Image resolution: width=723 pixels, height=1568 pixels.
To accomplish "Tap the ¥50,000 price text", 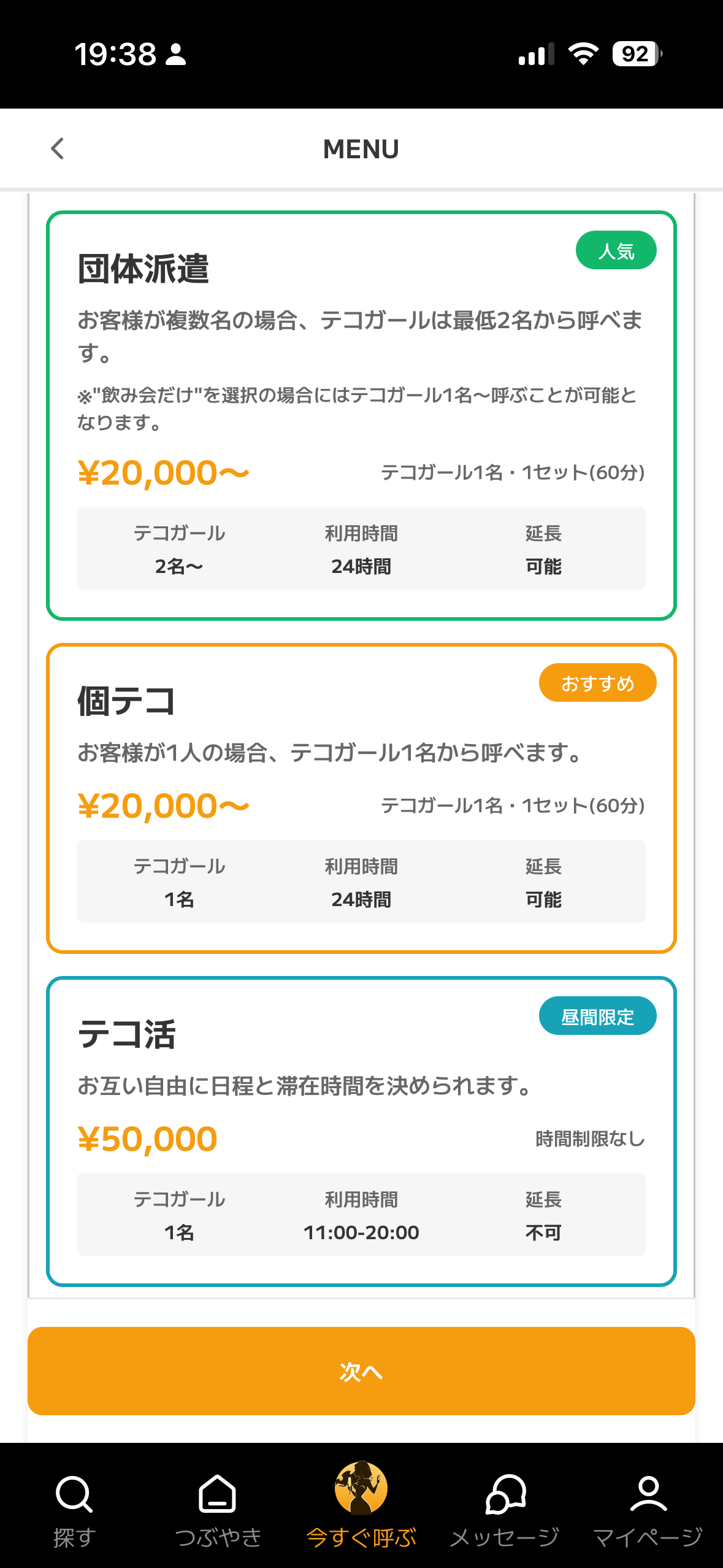I will click(148, 1139).
